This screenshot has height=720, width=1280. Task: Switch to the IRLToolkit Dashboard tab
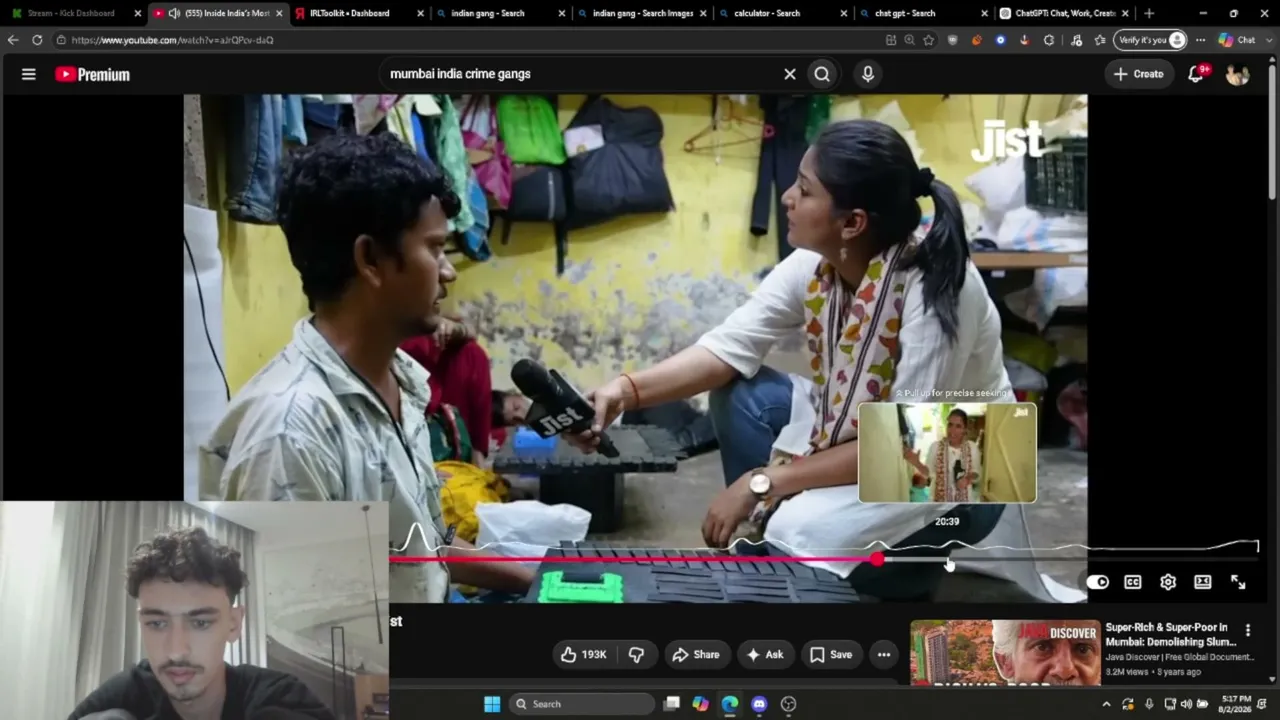[x=349, y=14]
